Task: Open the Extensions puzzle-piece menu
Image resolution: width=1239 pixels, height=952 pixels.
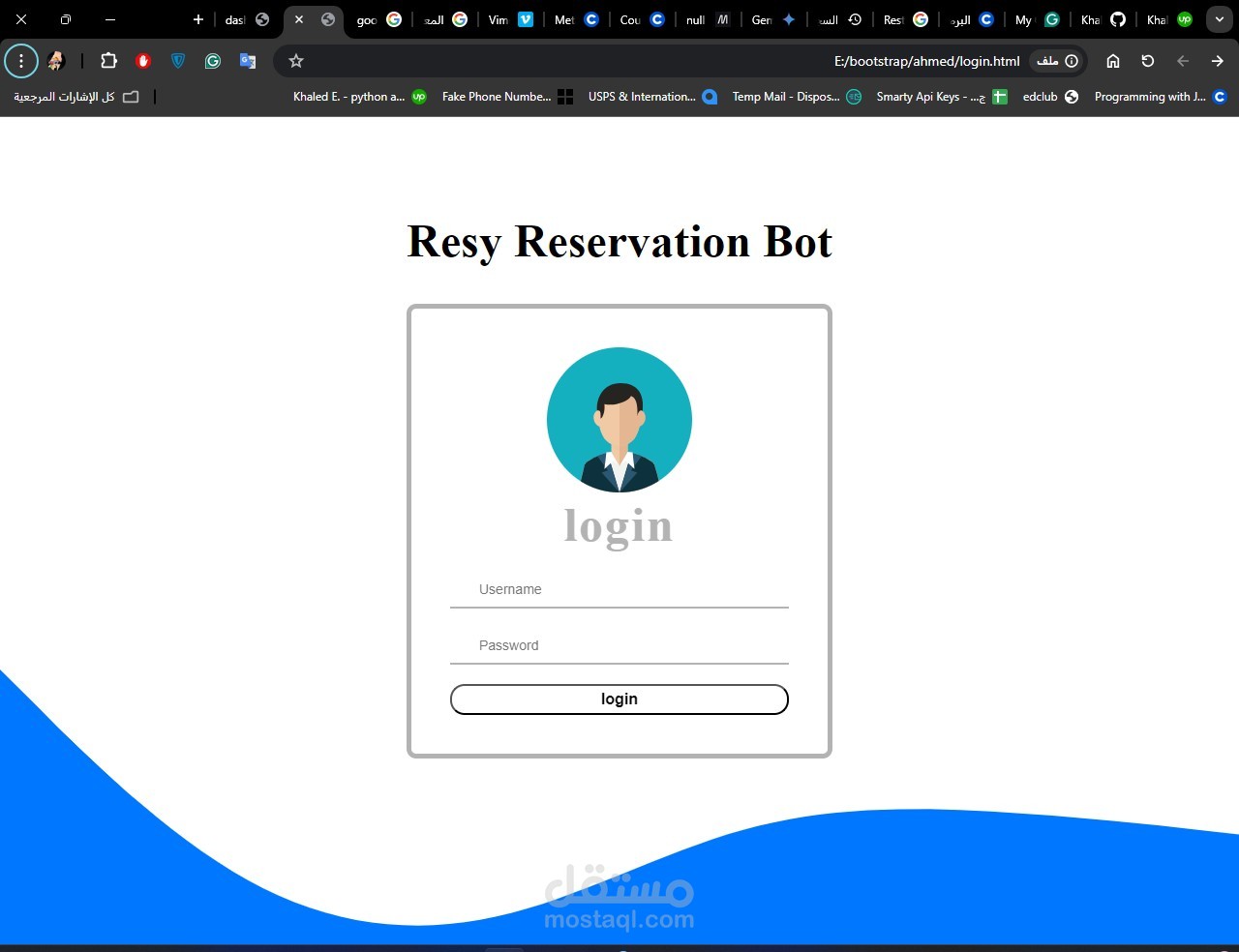Action: click(x=108, y=61)
